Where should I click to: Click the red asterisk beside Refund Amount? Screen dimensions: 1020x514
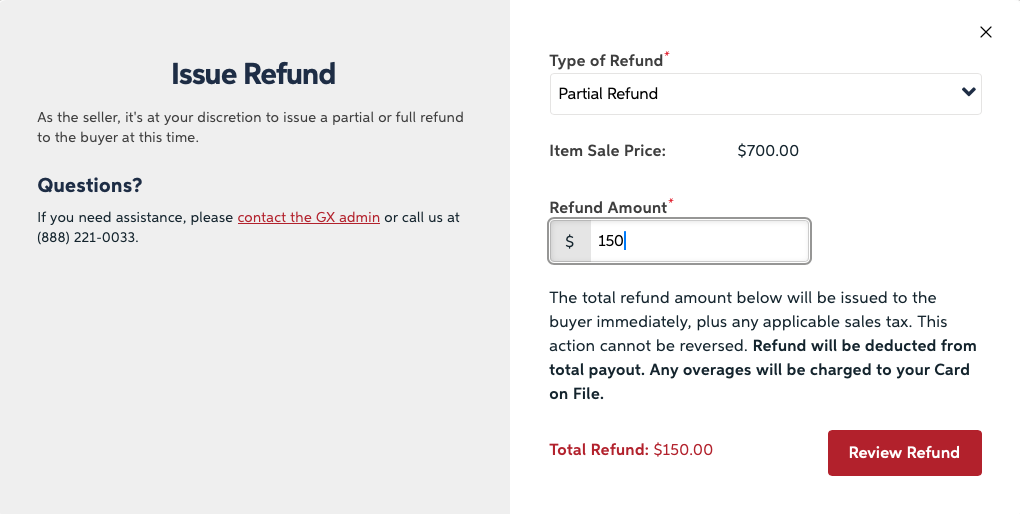tap(671, 203)
